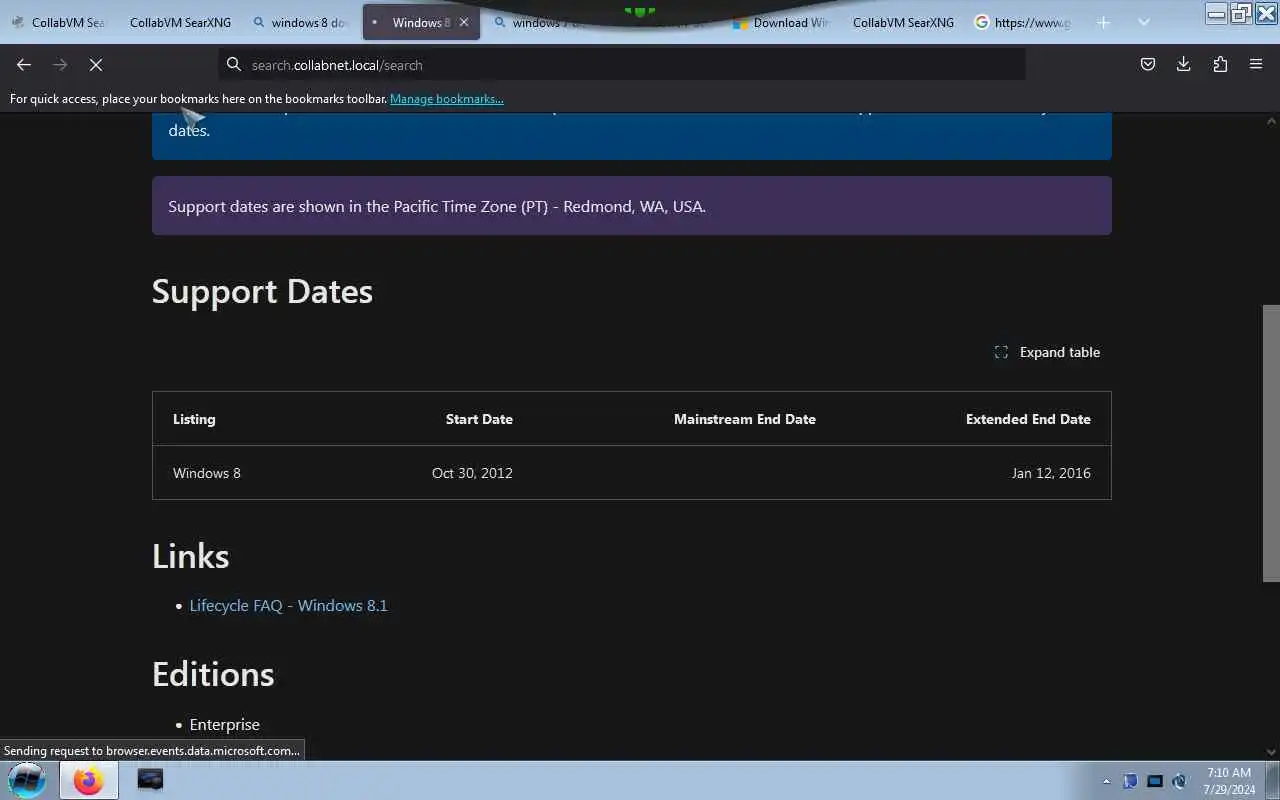Click the network monitor tray icon
Image resolution: width=1280 pixels, height=800 pixels.
(x=1155, y=781)
